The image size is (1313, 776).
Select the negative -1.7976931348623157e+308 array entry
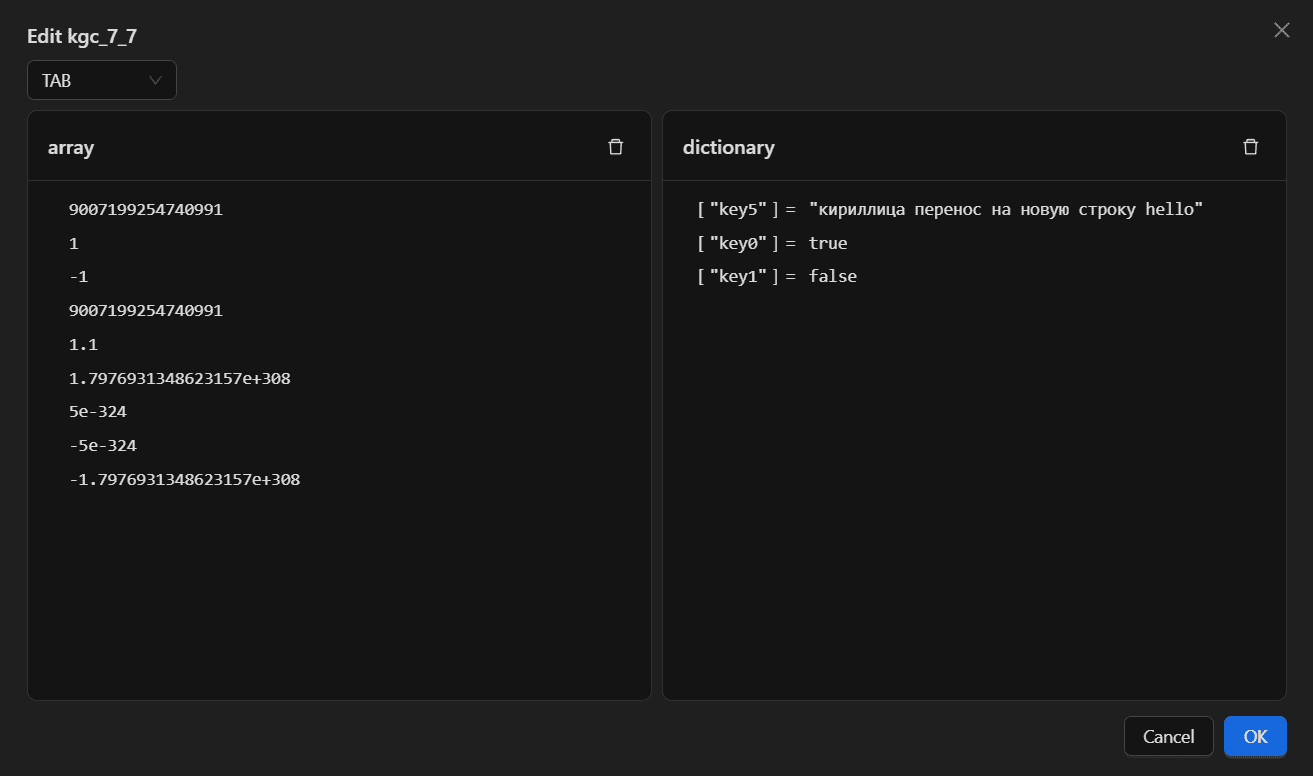coord(184,479)
